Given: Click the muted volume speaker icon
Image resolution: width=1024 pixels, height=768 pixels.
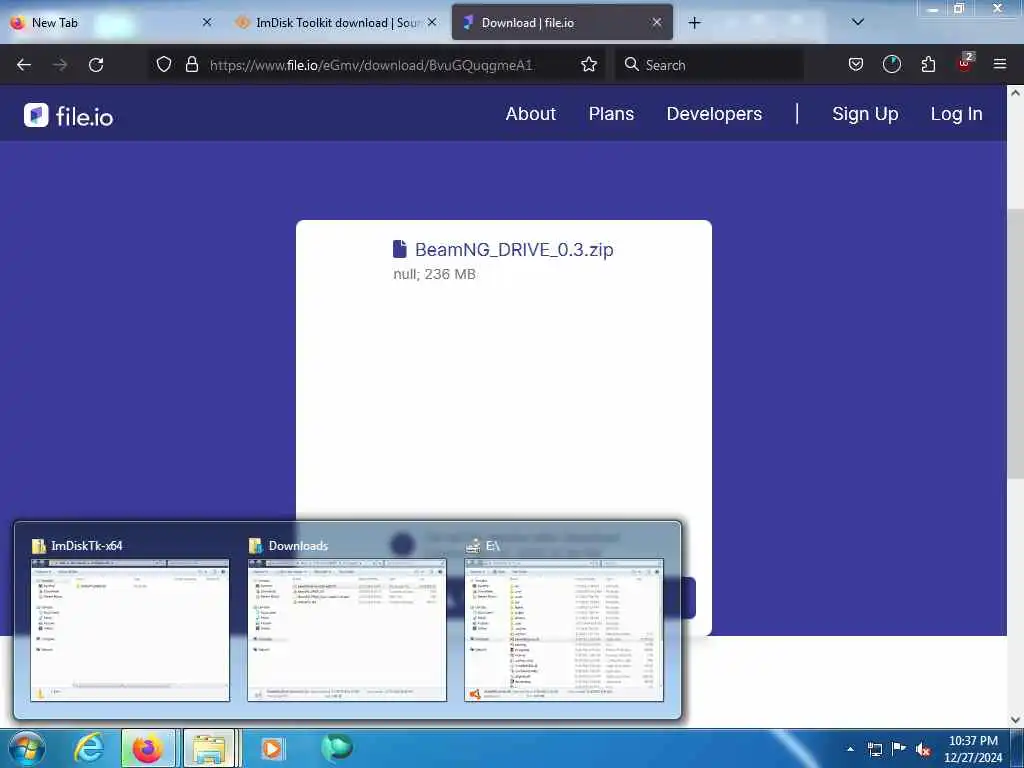Looking at the screenshot, I should (x=923, y=750).
